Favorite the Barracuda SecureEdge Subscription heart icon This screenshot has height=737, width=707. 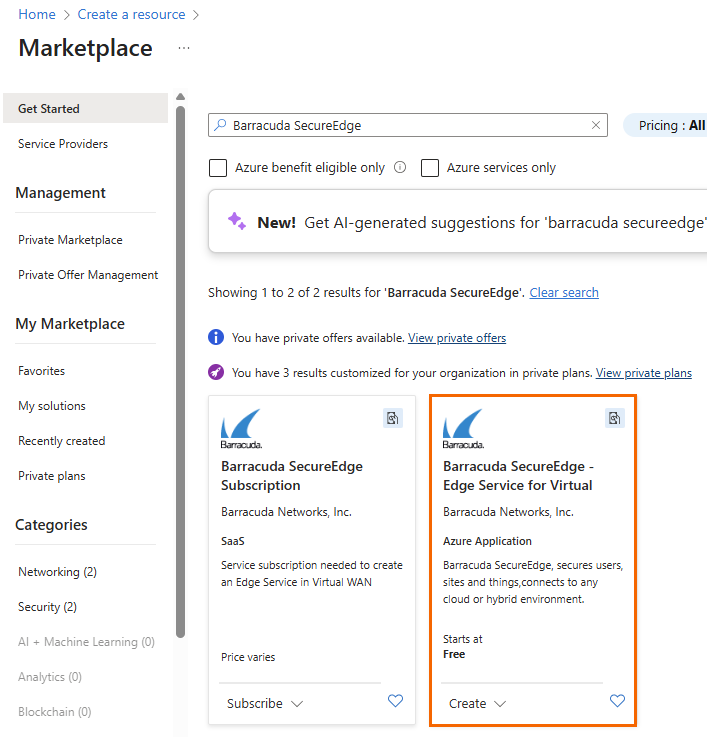click(395, 701)
